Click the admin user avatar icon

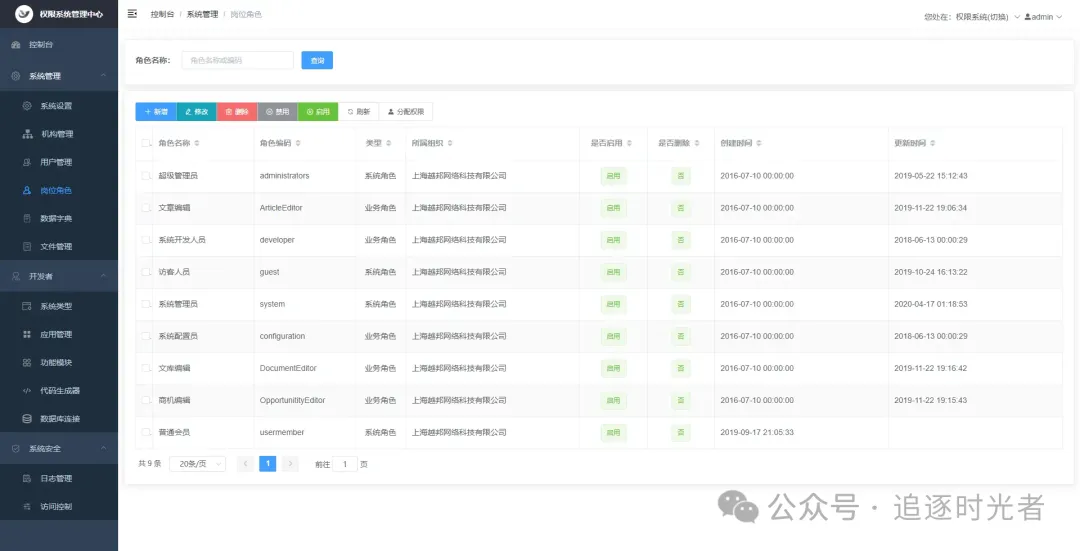click(1028, 17)
